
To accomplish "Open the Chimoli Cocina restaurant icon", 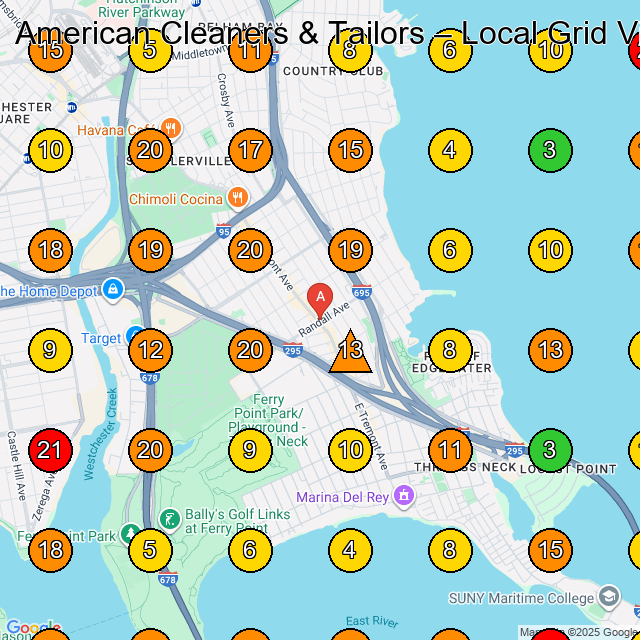I will pyautogui.click(x=238, y=198).
